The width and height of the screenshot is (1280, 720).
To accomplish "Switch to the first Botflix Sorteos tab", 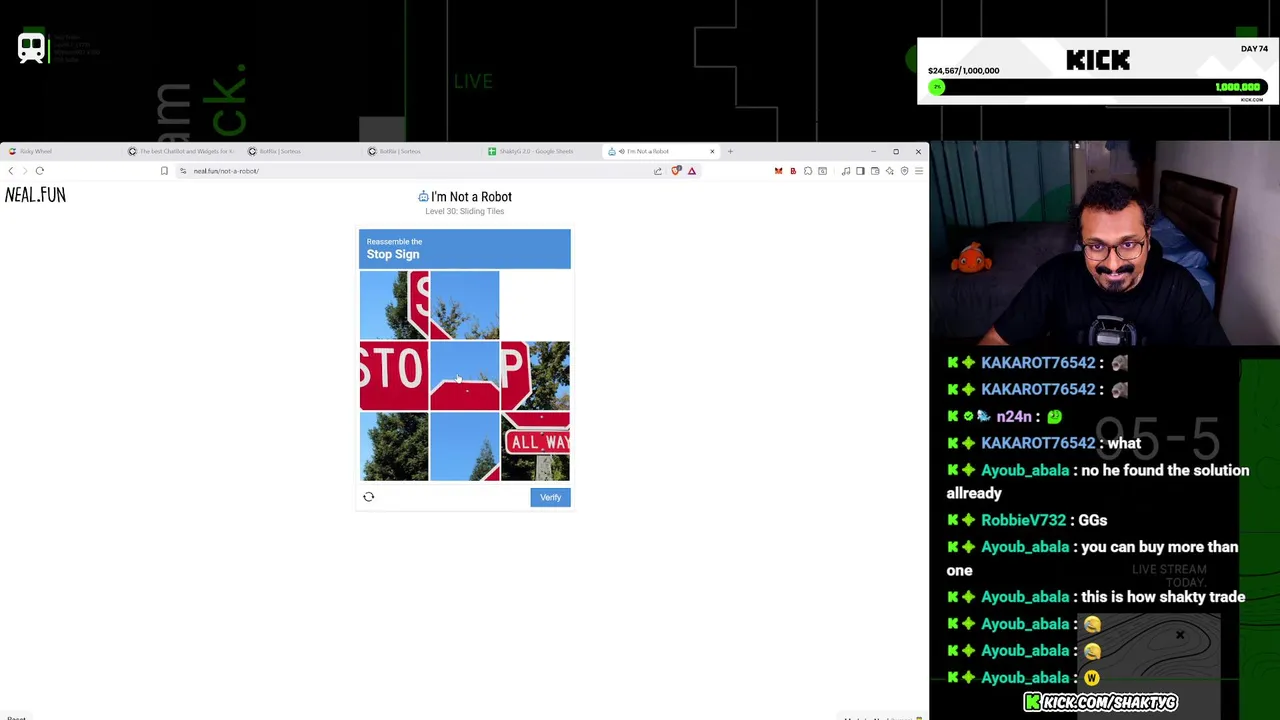I will (300, 151).
